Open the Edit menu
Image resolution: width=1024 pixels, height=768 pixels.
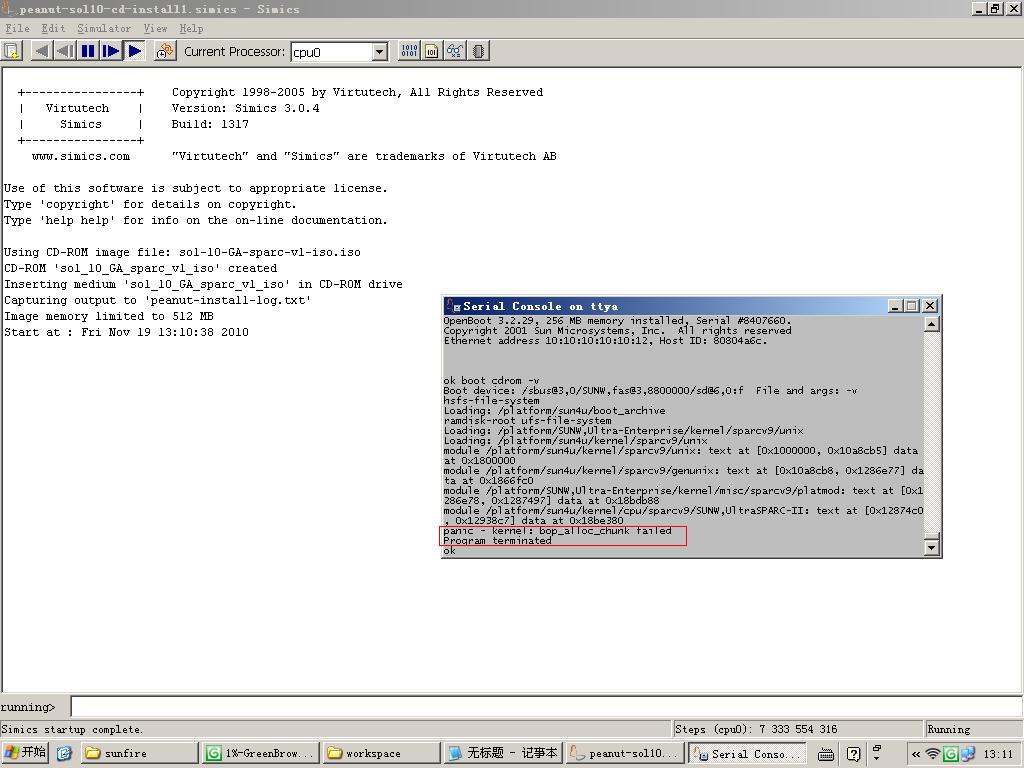tap(53, 28)
